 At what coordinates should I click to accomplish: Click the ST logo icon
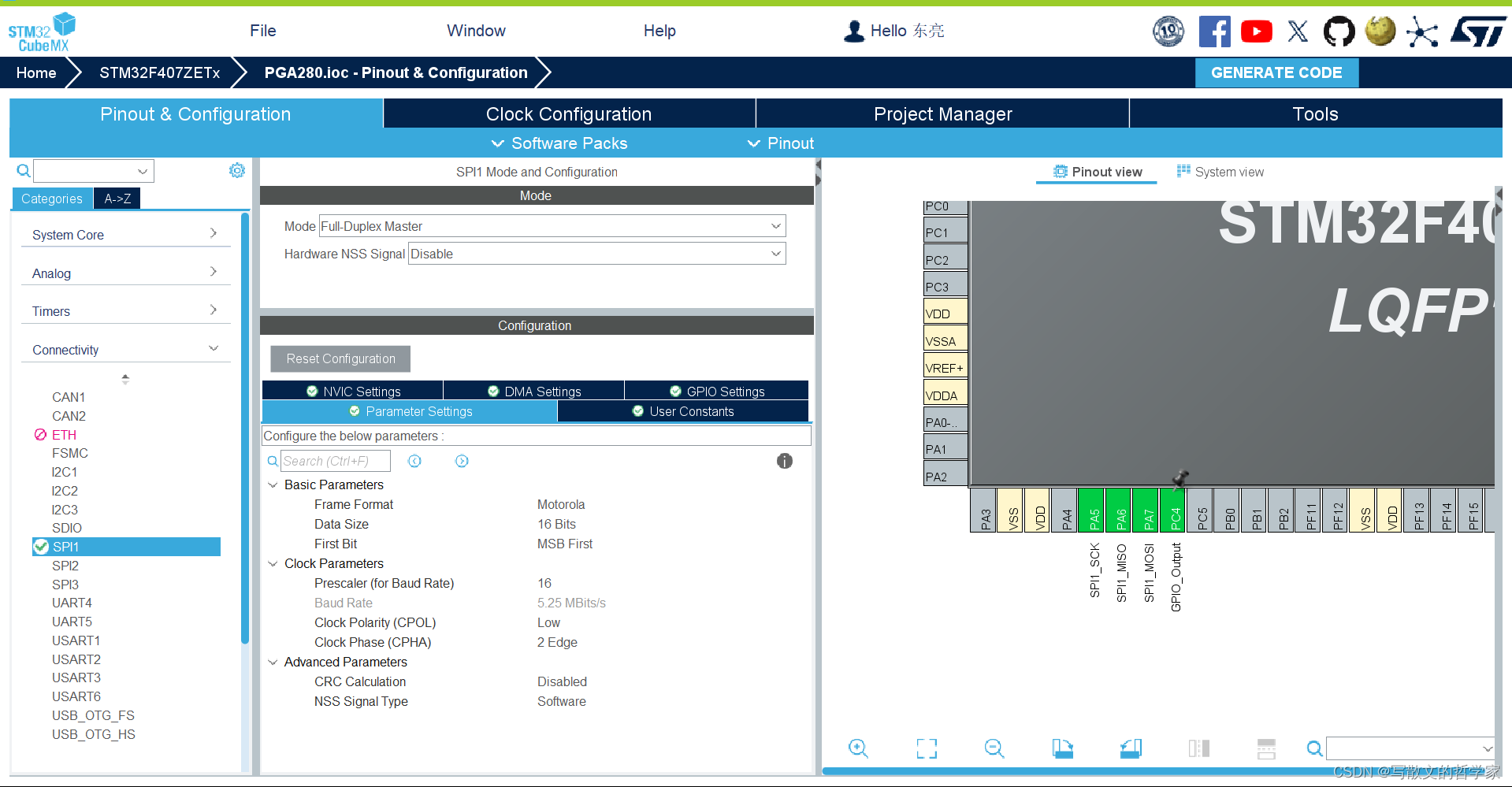1478,32
